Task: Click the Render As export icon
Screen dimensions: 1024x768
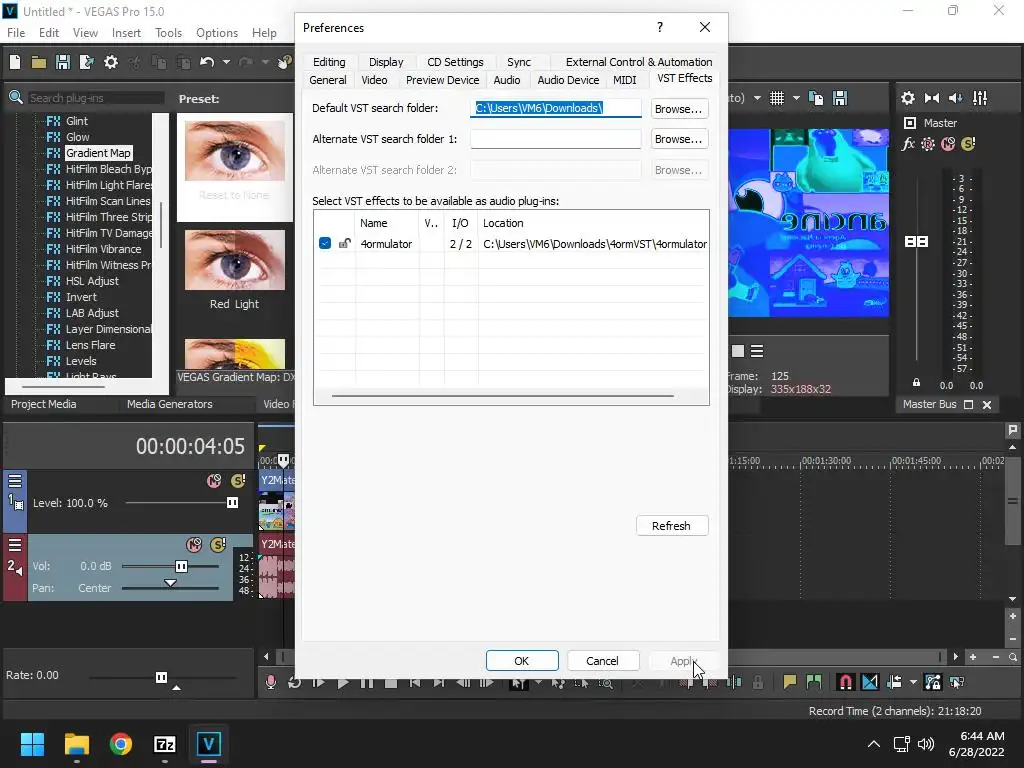Action: click(86, 62)
